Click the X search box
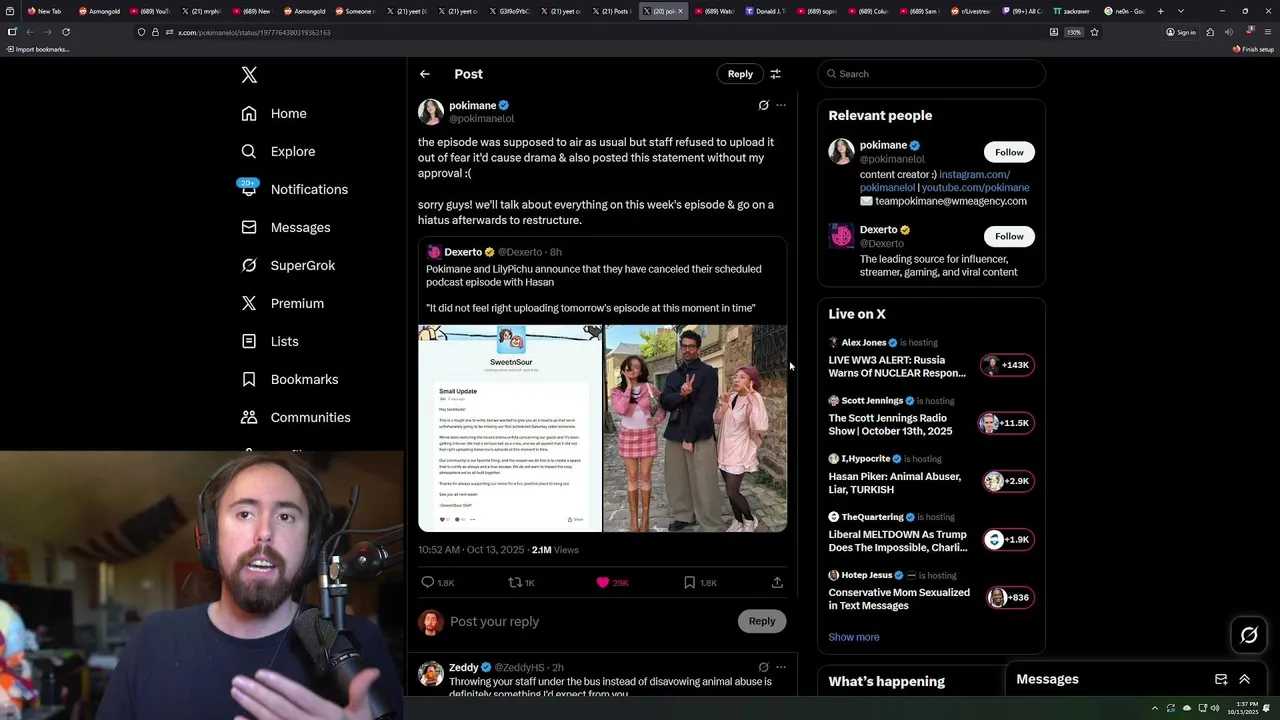 click(x=932, y=74)
